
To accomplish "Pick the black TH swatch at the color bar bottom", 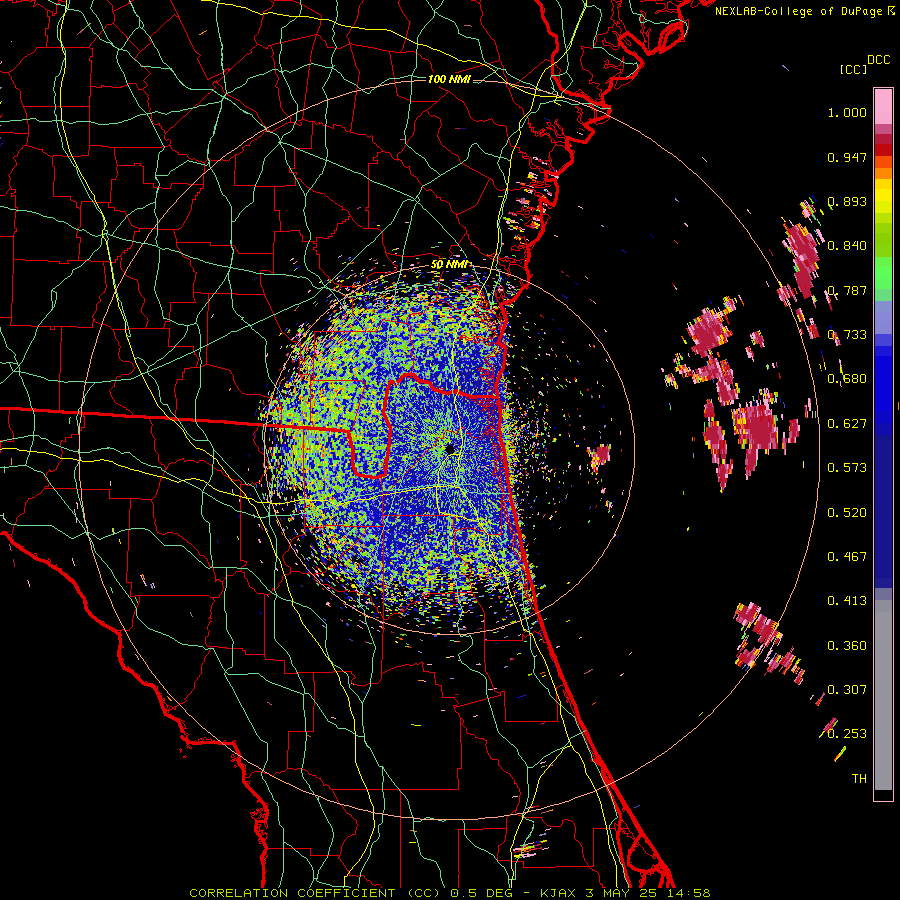I will click(x=883, y=795).
